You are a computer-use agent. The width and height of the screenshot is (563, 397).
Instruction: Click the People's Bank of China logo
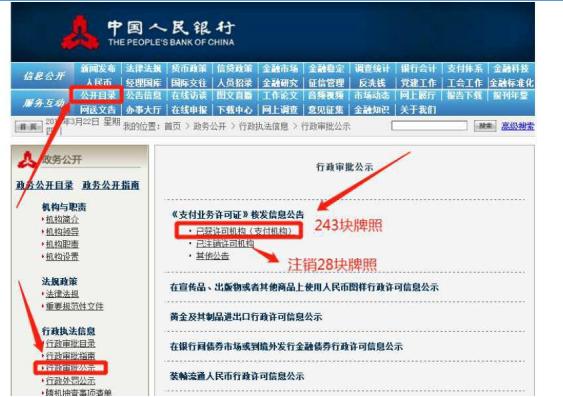80,33
